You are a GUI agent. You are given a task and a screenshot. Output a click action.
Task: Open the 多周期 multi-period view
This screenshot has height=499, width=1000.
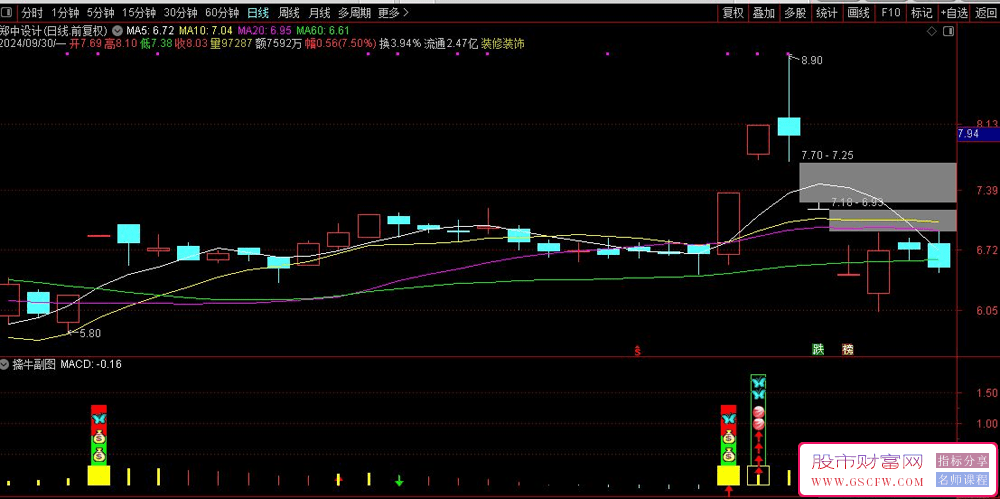[x=354, y=12]
